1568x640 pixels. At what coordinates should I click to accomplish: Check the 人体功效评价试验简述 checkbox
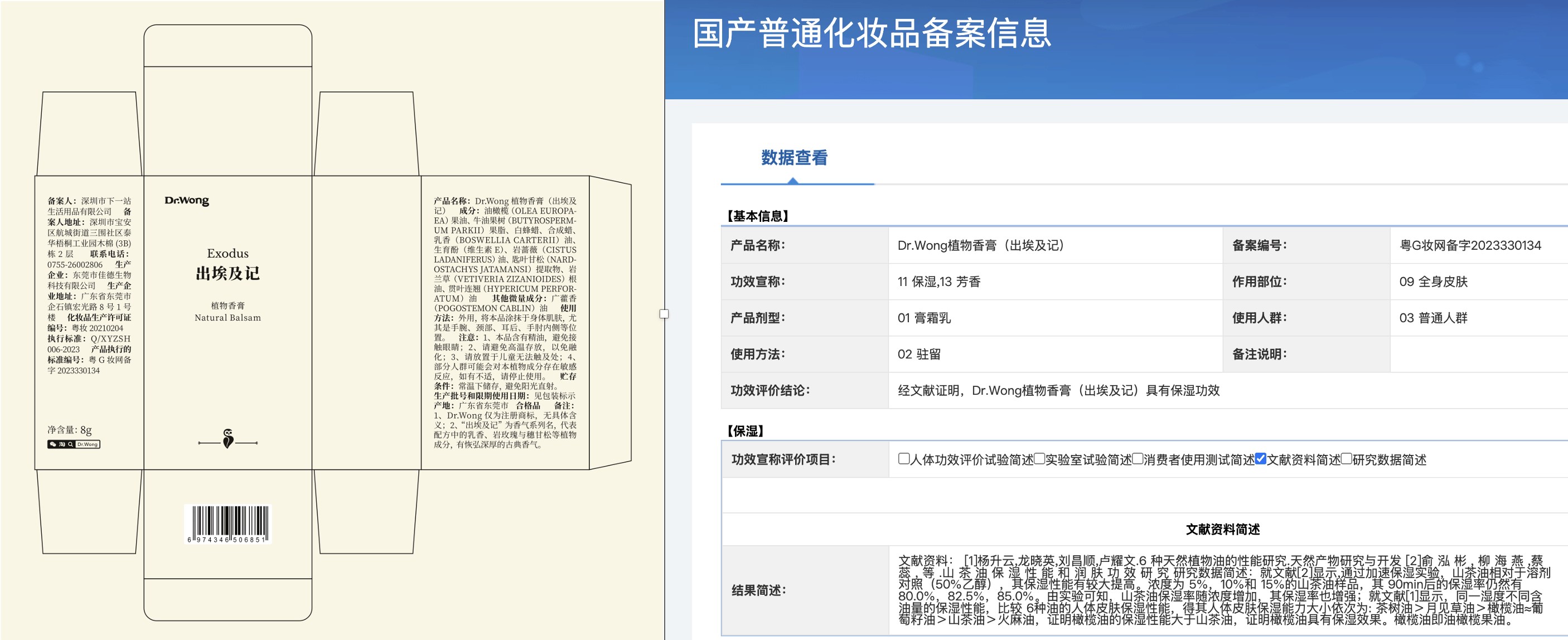[x=904, y=459]
